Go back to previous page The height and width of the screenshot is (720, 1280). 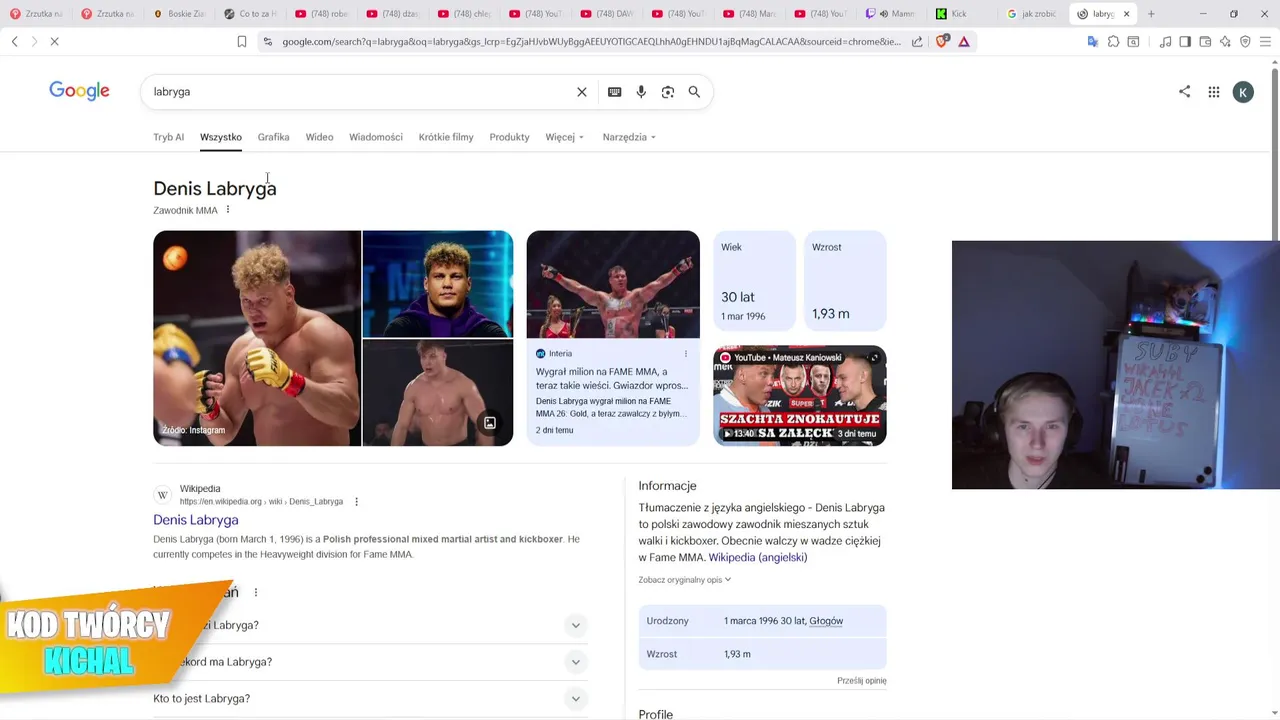14,41
